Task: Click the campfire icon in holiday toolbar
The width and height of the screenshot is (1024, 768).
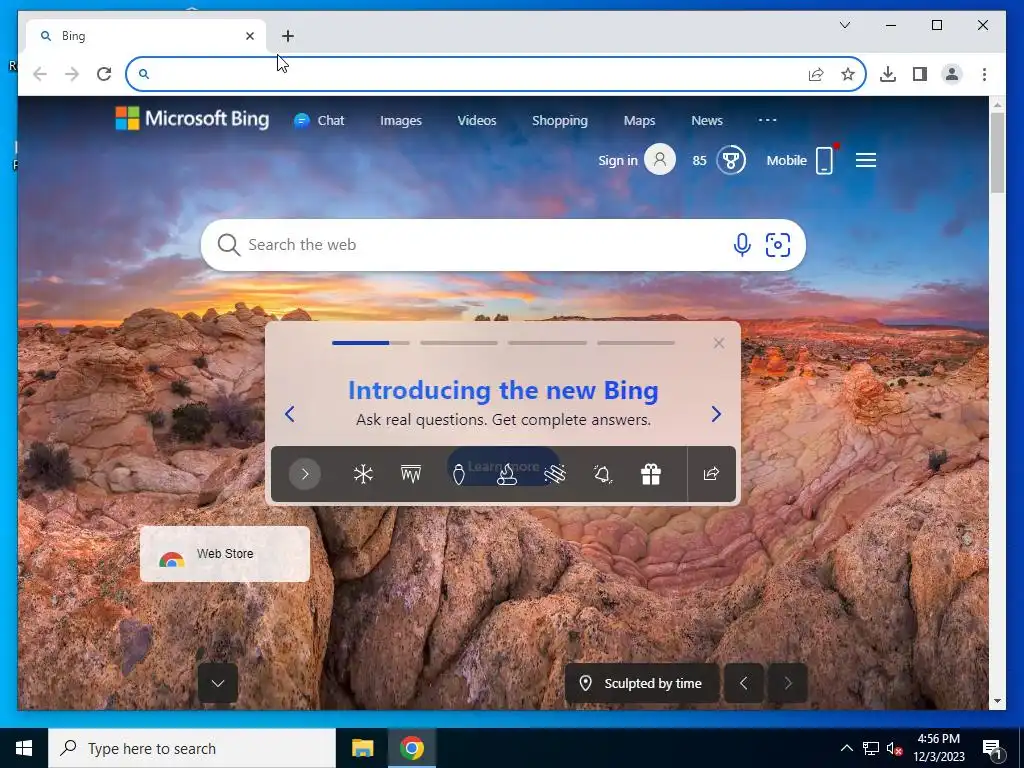Action: point(507,474)
